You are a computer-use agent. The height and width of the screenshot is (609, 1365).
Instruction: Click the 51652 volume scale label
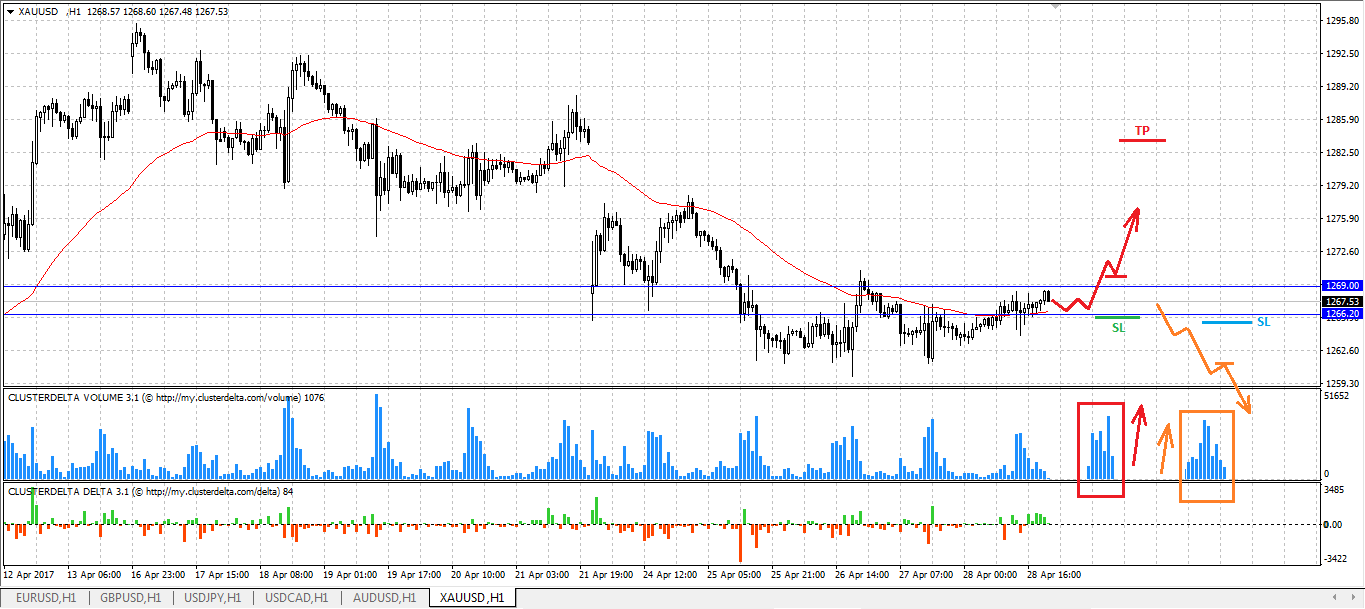[1338, 397]
